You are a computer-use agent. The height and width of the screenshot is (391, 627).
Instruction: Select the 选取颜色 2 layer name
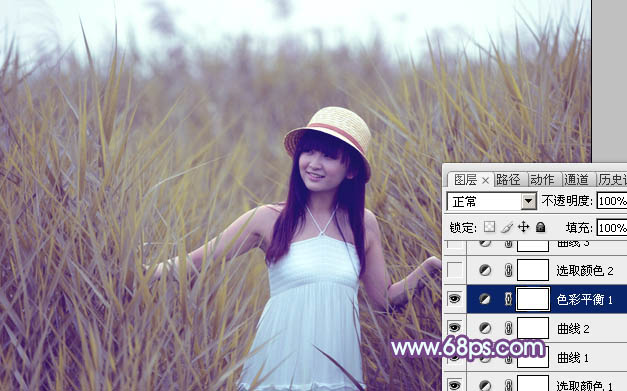coord(585,271)
